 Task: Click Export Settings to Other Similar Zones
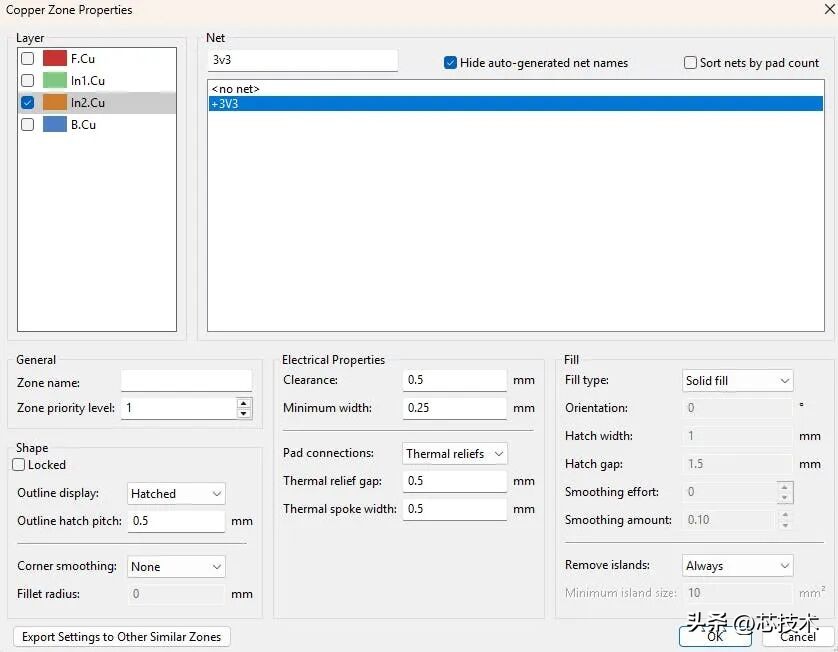click(121, 637)
